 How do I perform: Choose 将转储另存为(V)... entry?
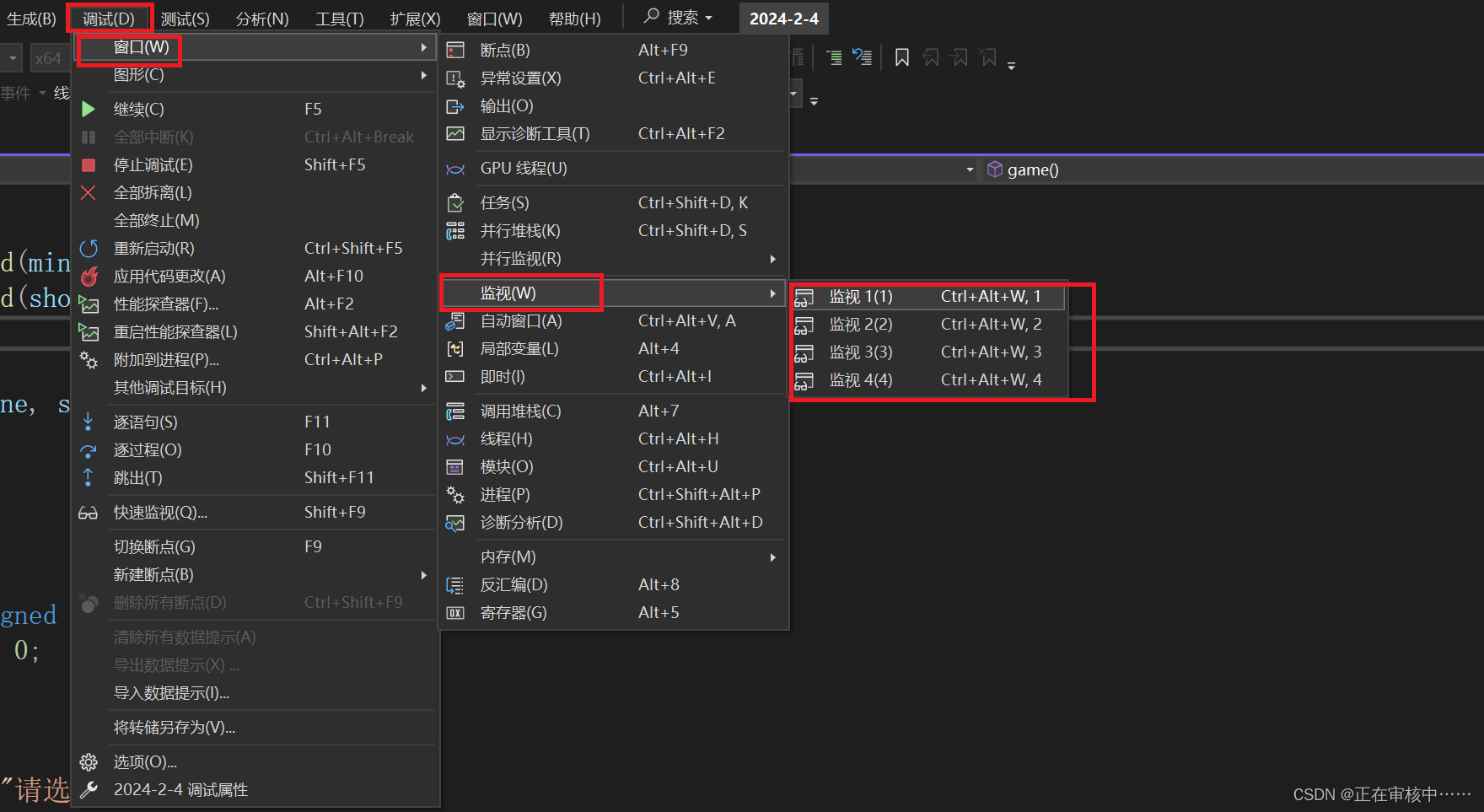coord(255,728)
